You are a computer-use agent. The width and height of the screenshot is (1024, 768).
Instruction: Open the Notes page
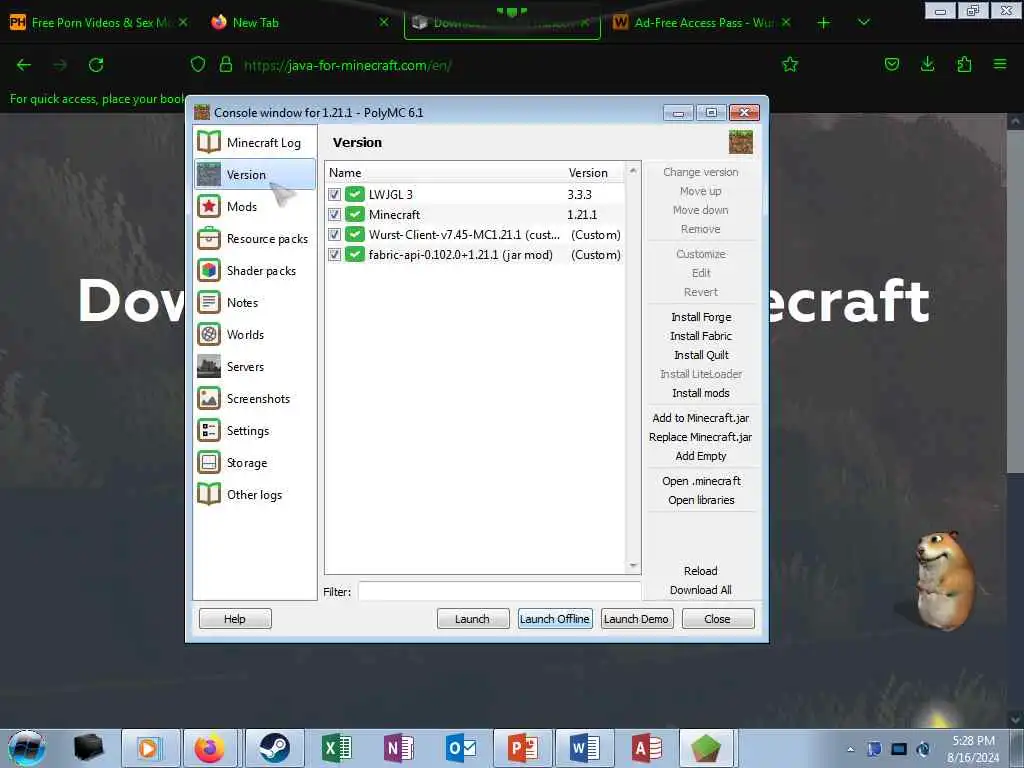(x=255, y=302)
